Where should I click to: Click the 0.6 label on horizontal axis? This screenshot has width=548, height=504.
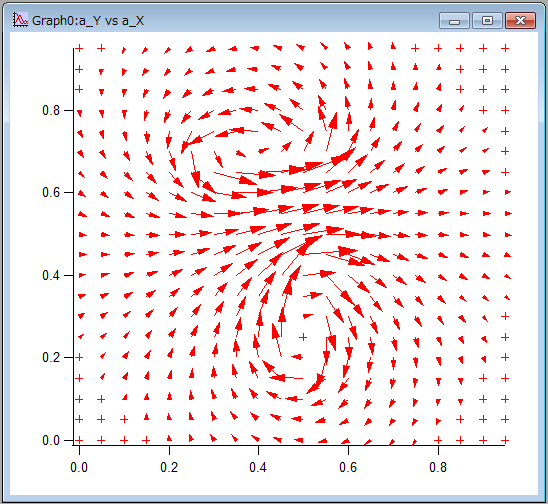pyautogui.click(x=348, y=467)
